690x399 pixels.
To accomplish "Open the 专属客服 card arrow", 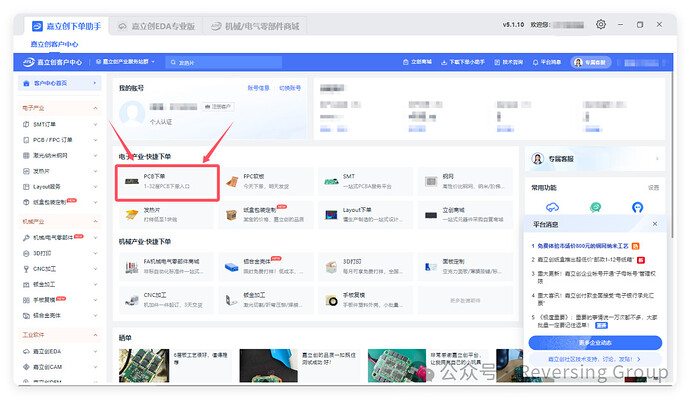I will (657, 158).
